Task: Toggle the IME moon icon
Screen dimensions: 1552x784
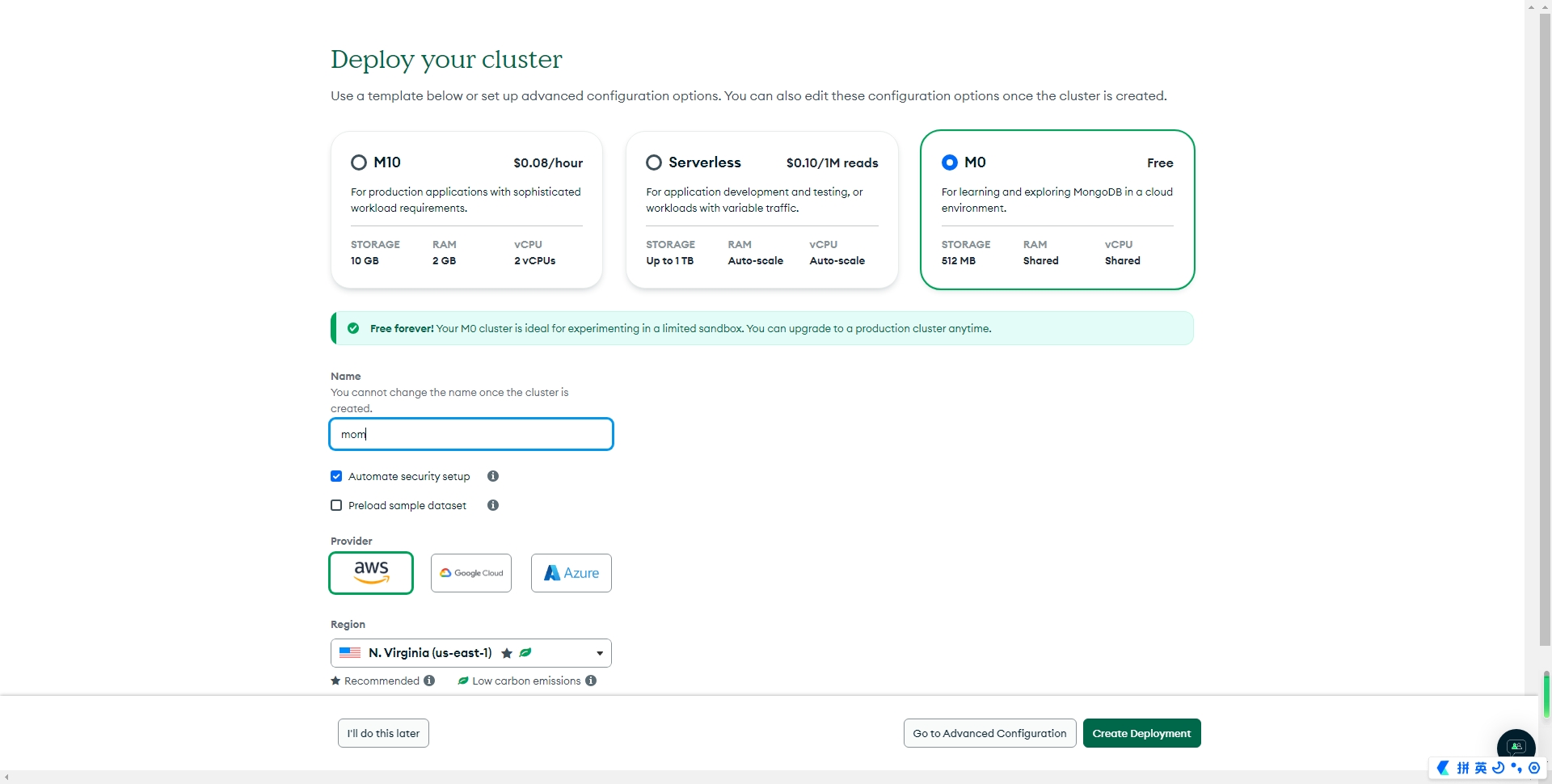Action: pos(1498,768)
